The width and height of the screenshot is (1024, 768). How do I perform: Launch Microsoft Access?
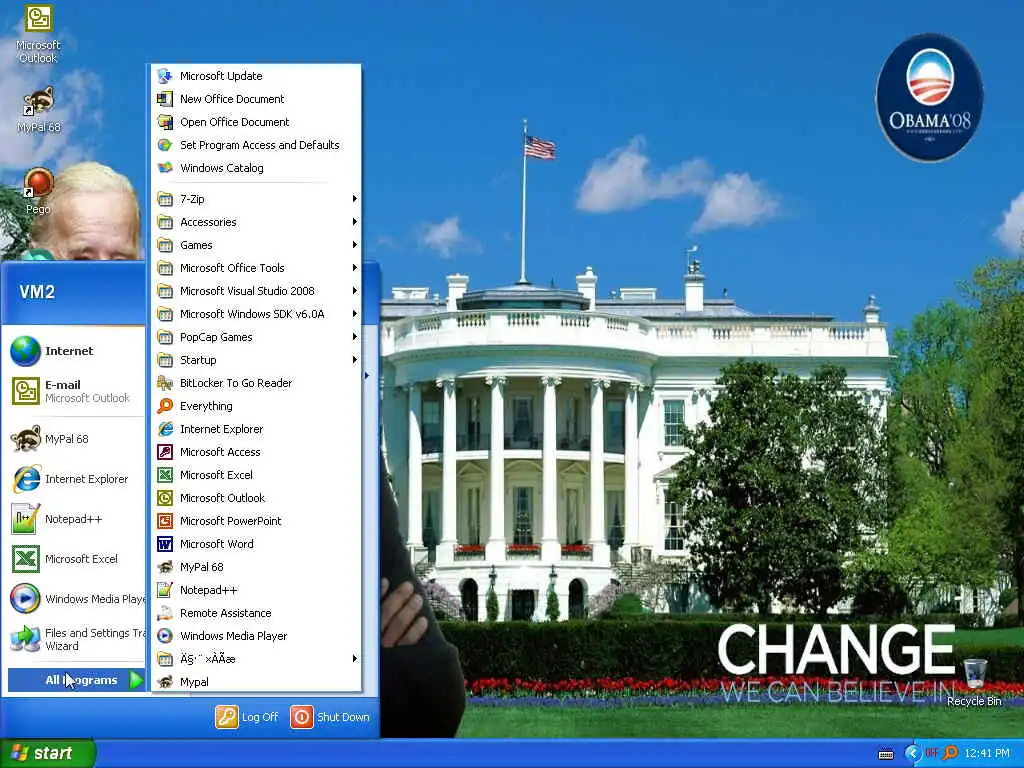click(x=256, y=452)
